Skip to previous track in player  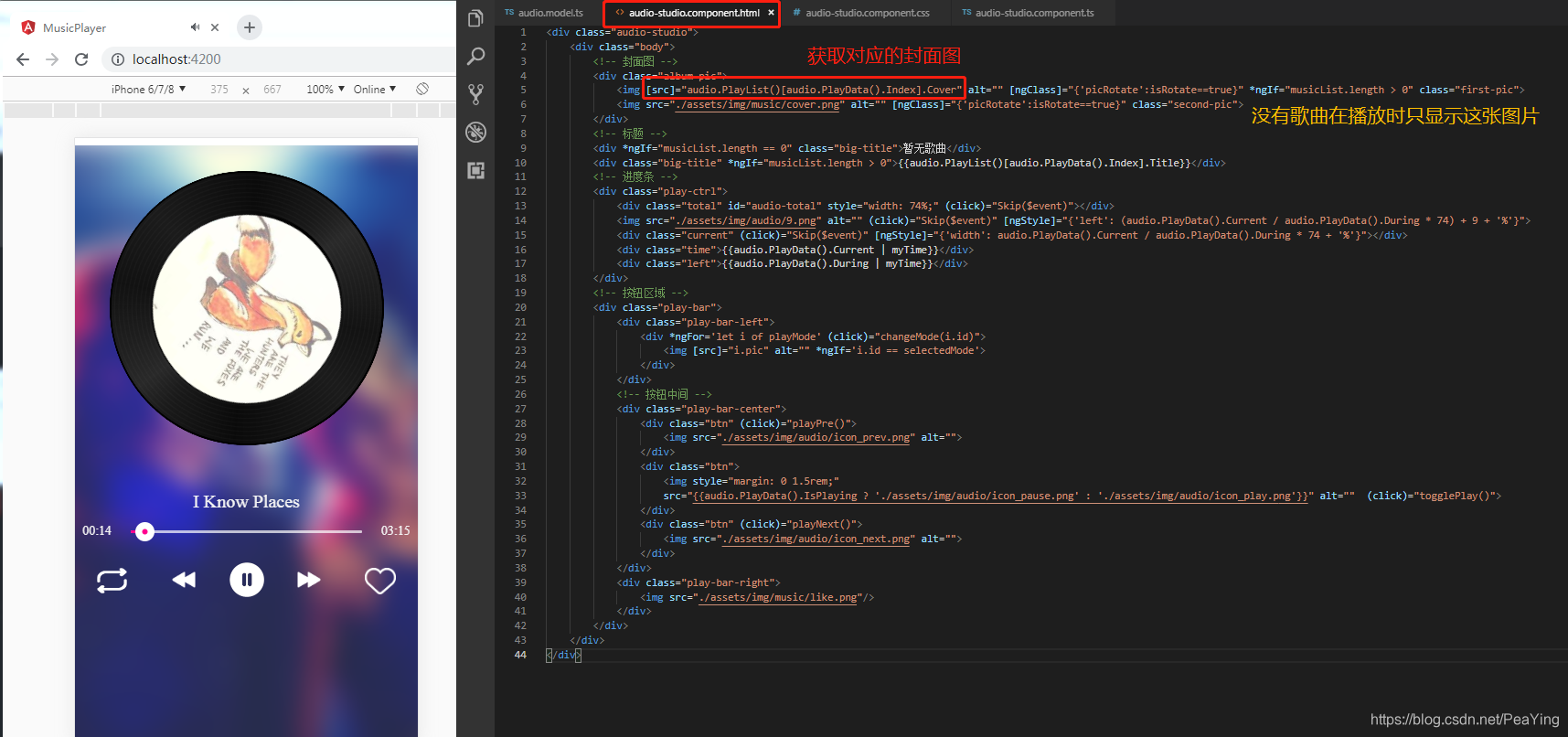coord(184,580)
